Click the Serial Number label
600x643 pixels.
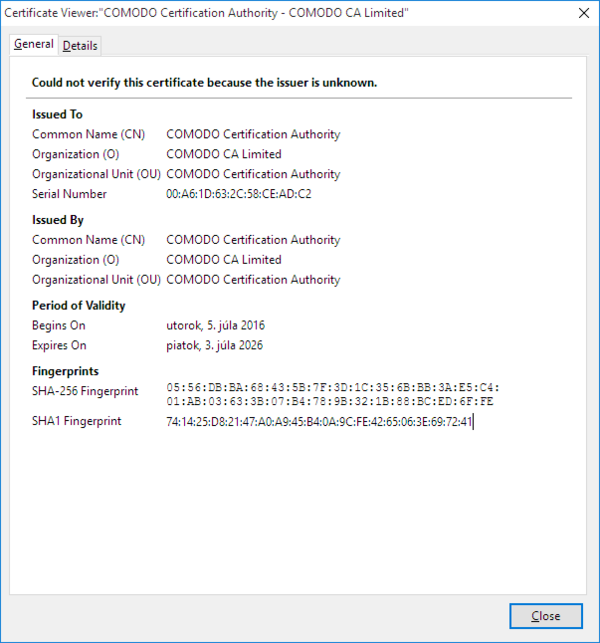69,194
